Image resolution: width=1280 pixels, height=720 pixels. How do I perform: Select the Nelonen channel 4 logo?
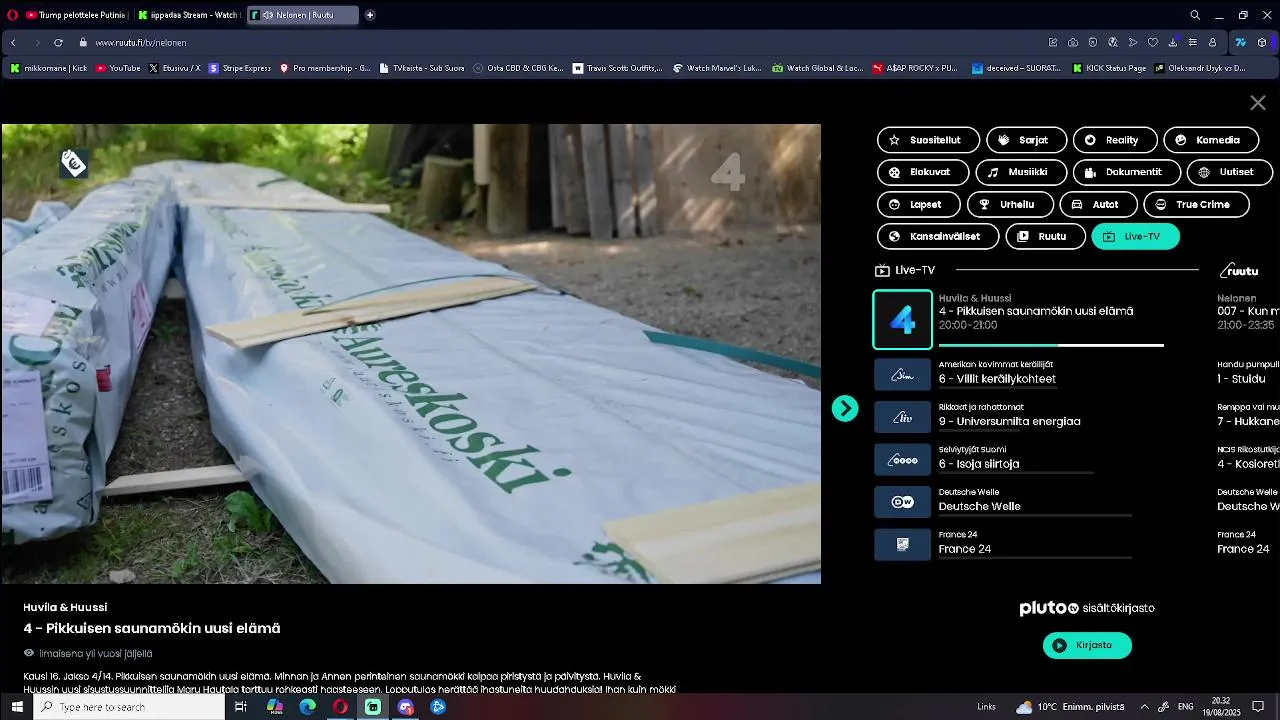click(903, 320)
